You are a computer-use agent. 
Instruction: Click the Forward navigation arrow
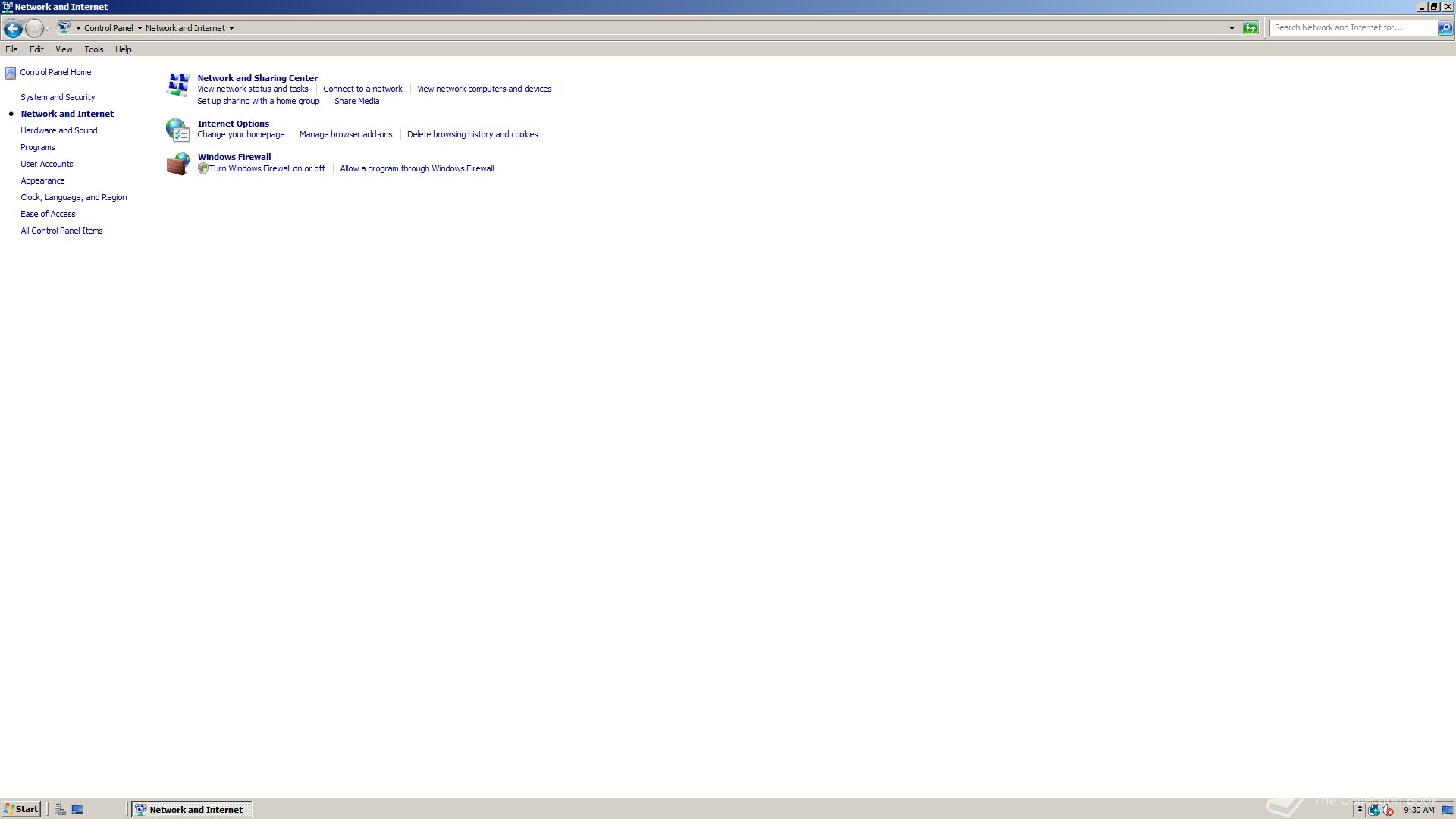pyautogui.click(x=34, y=28)
